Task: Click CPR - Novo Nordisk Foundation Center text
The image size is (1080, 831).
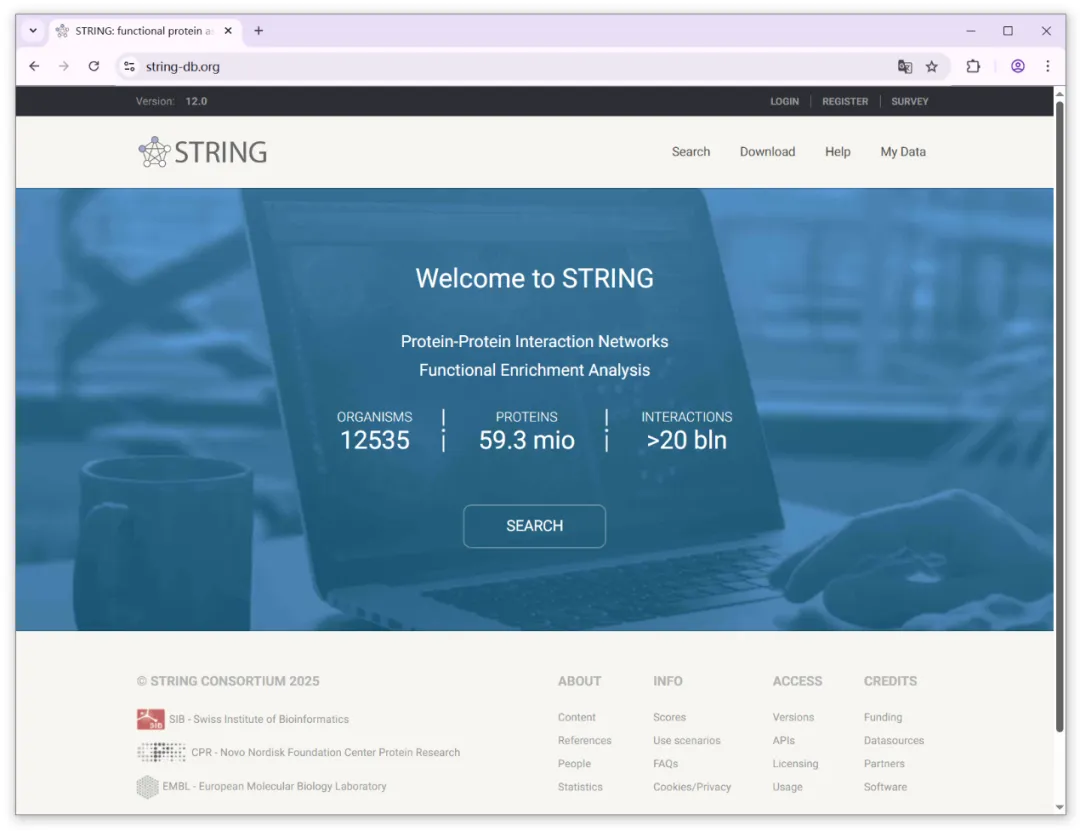Action: tap(326, 752)
